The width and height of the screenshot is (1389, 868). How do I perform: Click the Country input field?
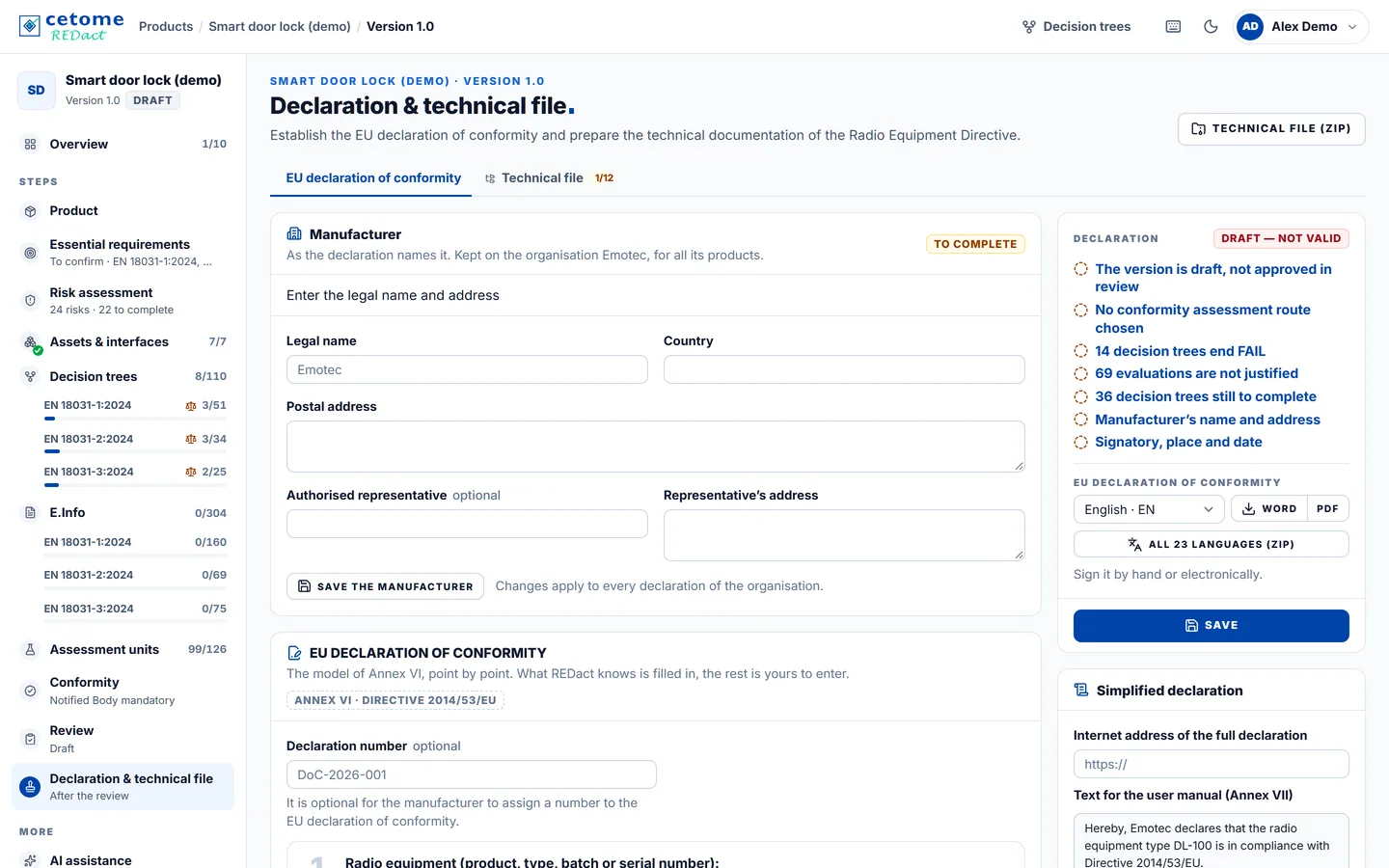[844, 369]
